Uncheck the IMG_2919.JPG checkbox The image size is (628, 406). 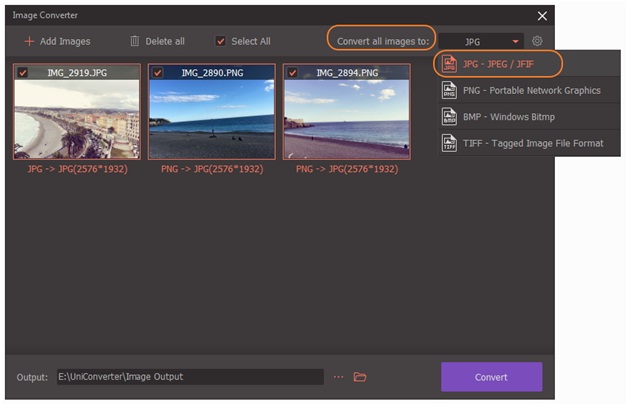(x=23, y=73)
